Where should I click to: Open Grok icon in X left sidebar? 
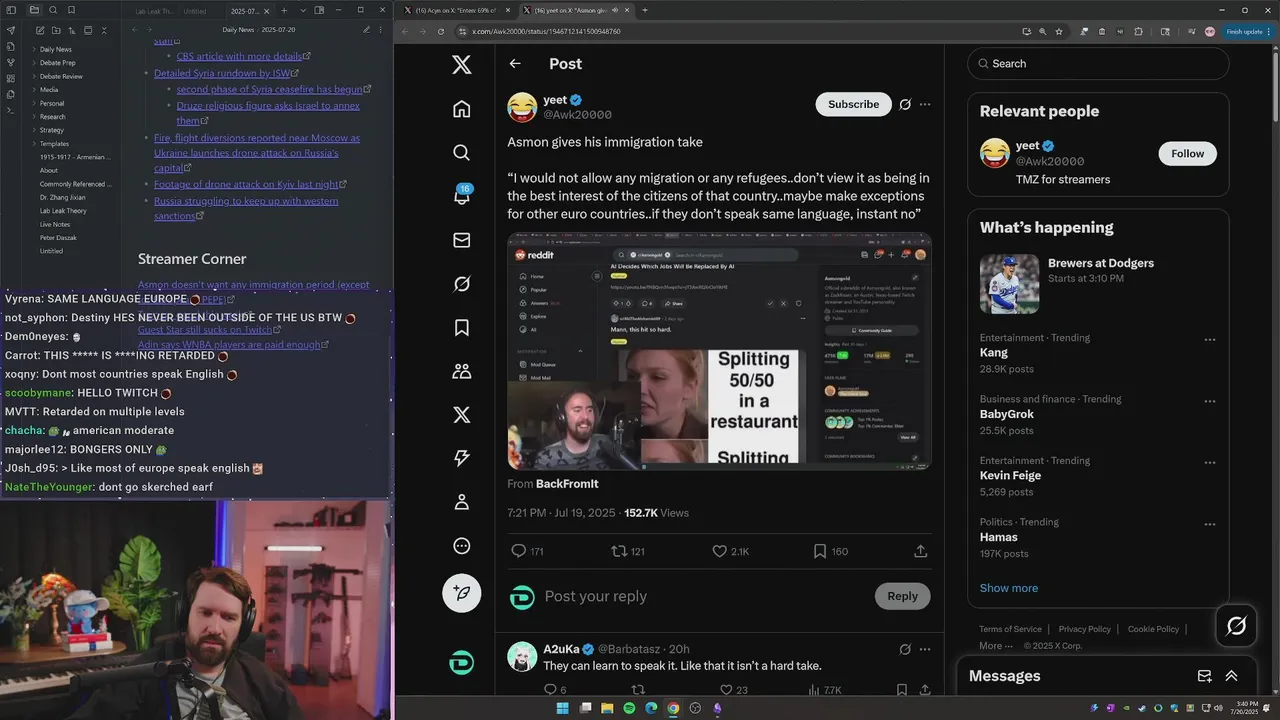tap(461, 284)
